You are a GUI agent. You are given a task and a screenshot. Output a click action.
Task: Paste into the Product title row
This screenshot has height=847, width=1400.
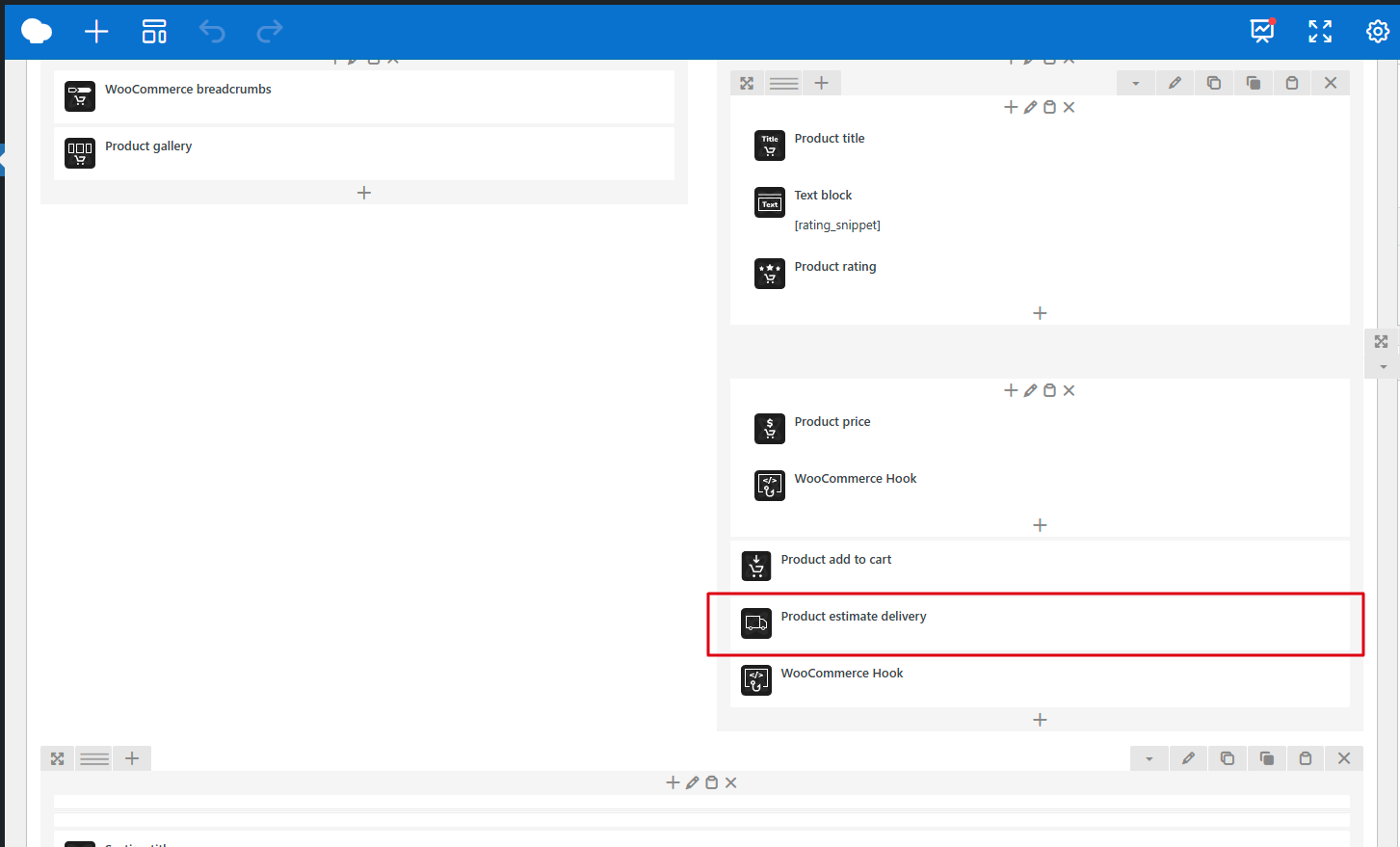1292,83
